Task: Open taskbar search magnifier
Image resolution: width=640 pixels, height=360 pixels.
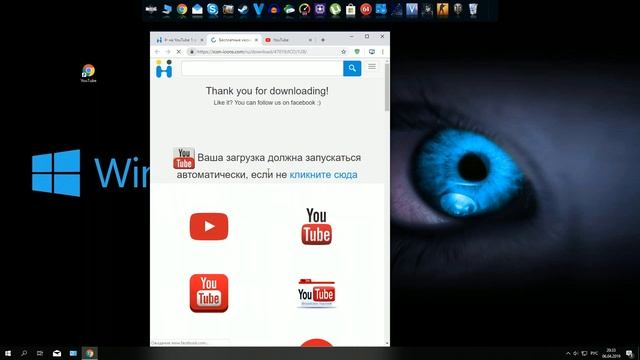Action: click(x=24, y=353)
